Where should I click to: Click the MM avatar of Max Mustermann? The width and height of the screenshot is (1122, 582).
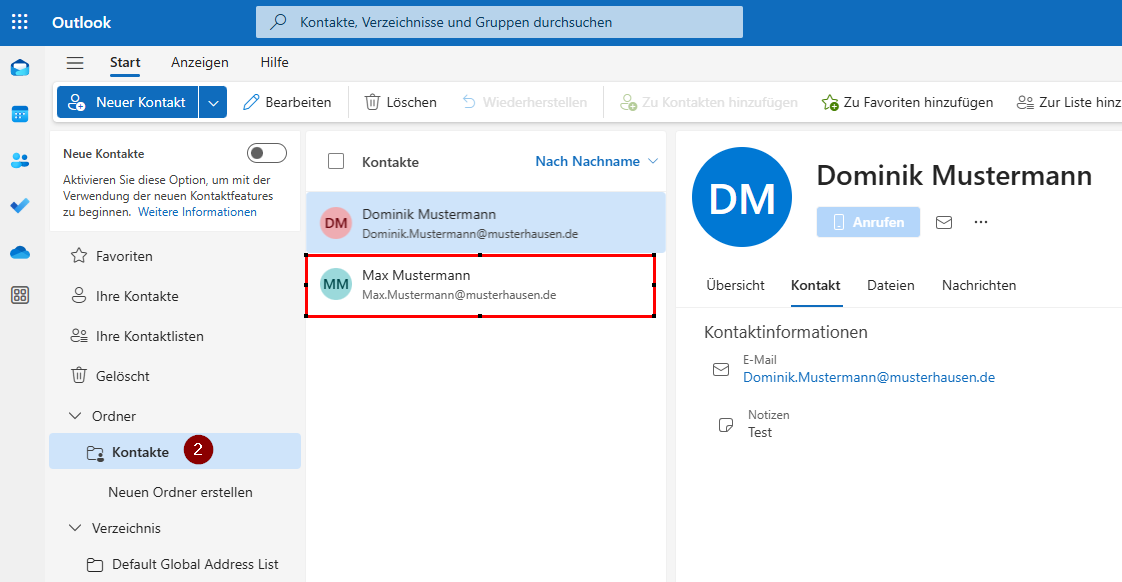(x=336, y=284)
